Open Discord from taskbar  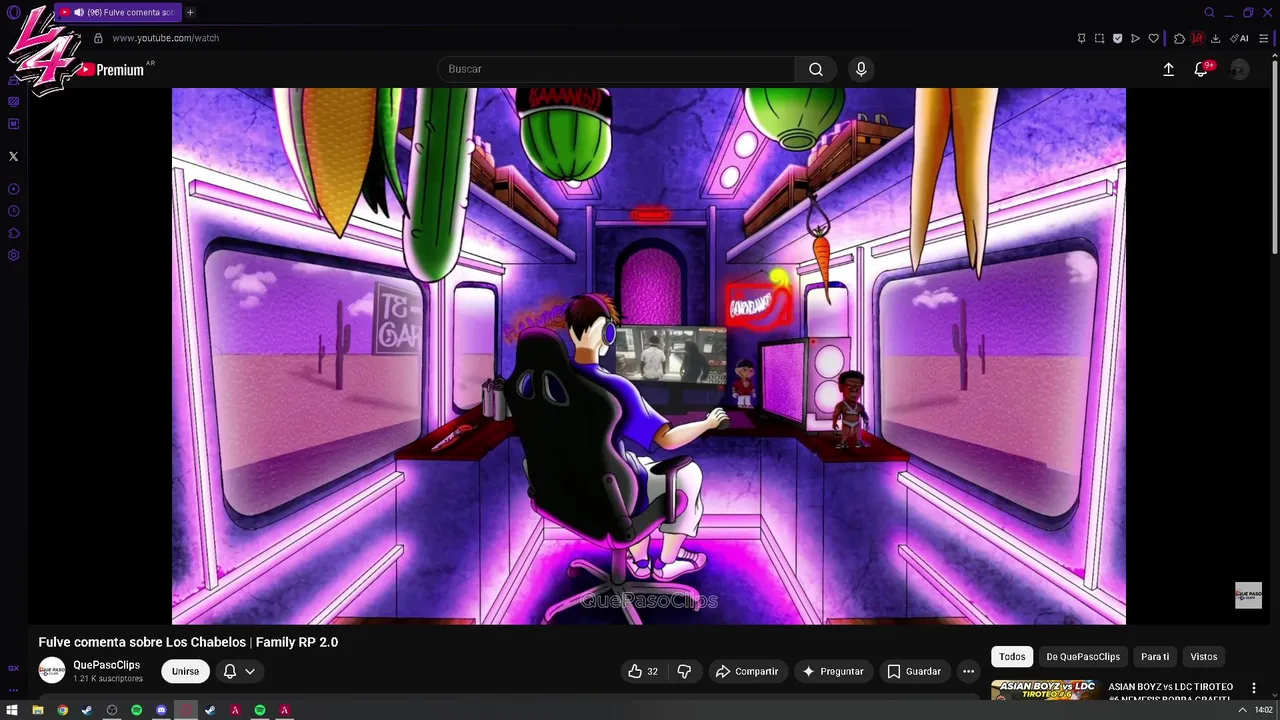[161, 710]
